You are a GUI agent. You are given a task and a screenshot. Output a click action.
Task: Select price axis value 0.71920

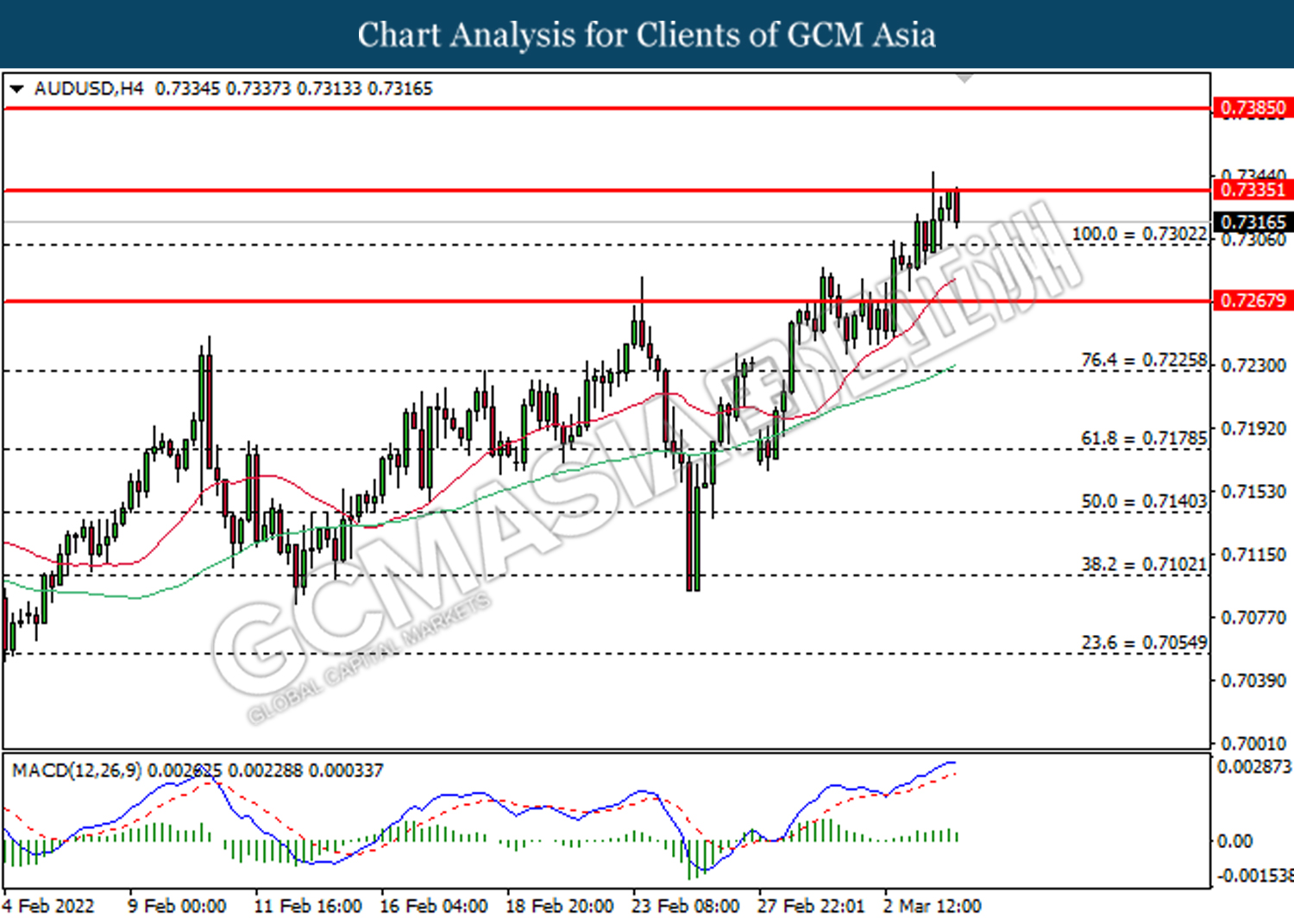click(1253, 429)
